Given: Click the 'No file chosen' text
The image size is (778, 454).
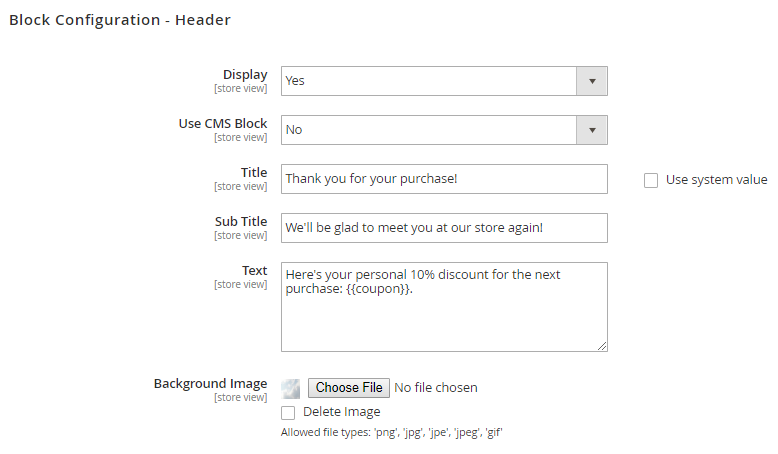Looking at the screenshot, I should (x=436, y=388).
